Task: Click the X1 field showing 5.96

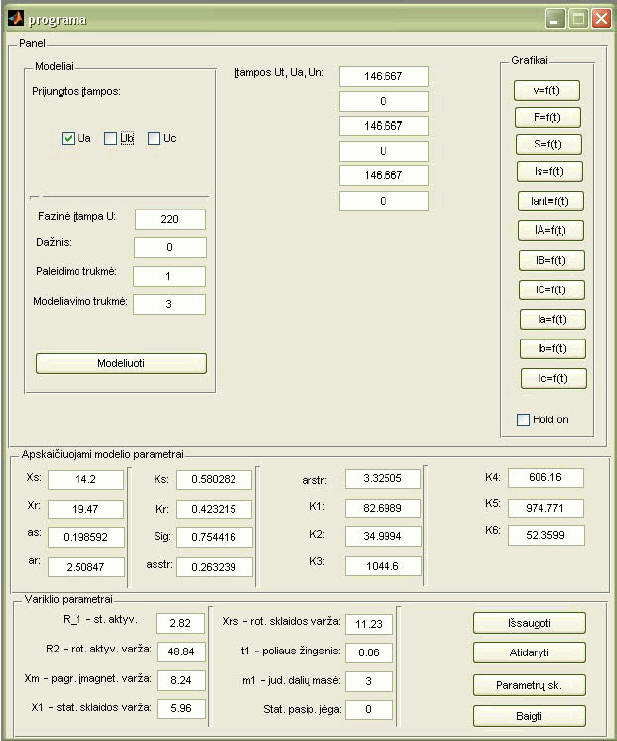Action: pos(181,709)
